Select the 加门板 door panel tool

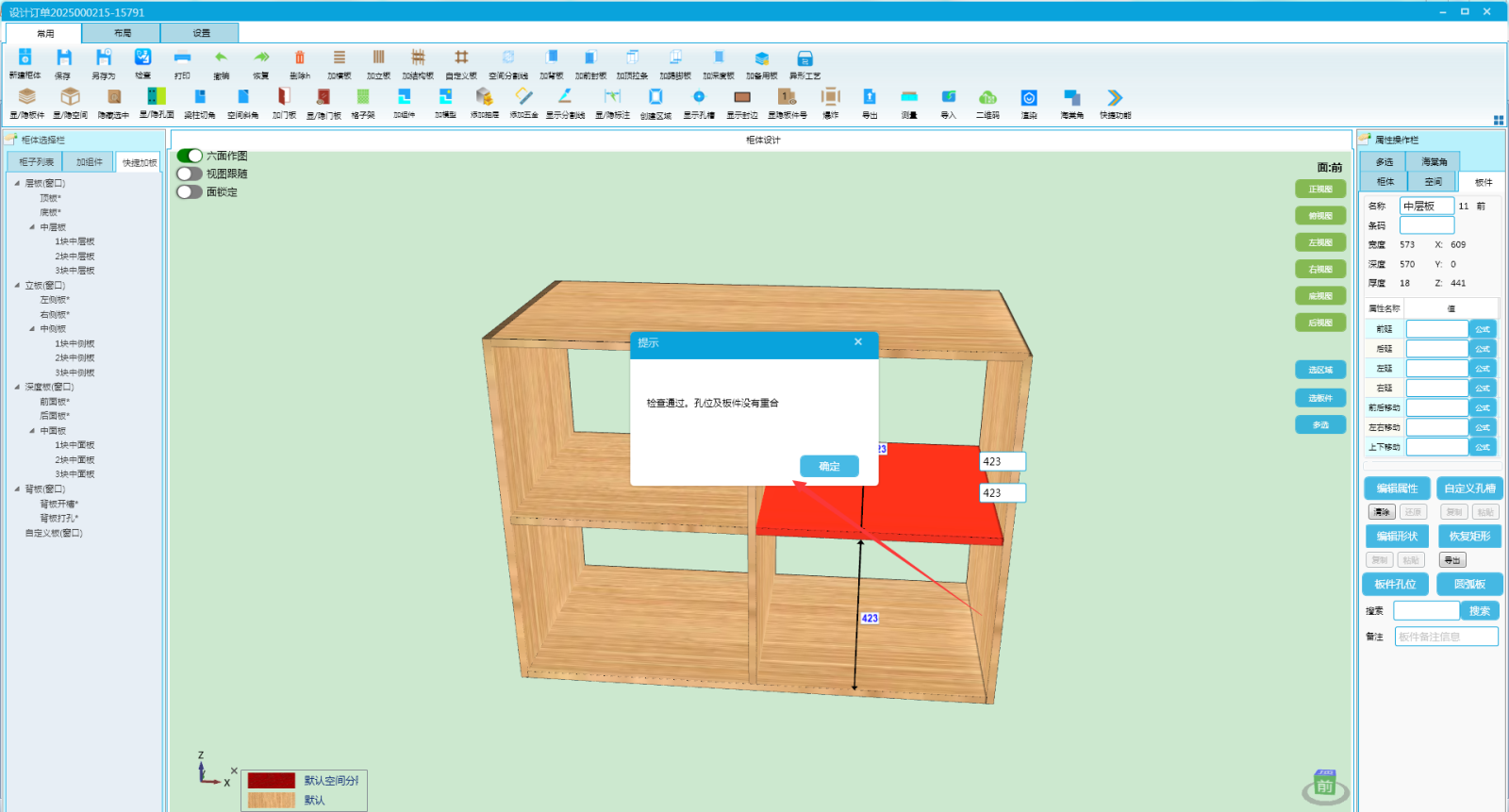(284, 97)
